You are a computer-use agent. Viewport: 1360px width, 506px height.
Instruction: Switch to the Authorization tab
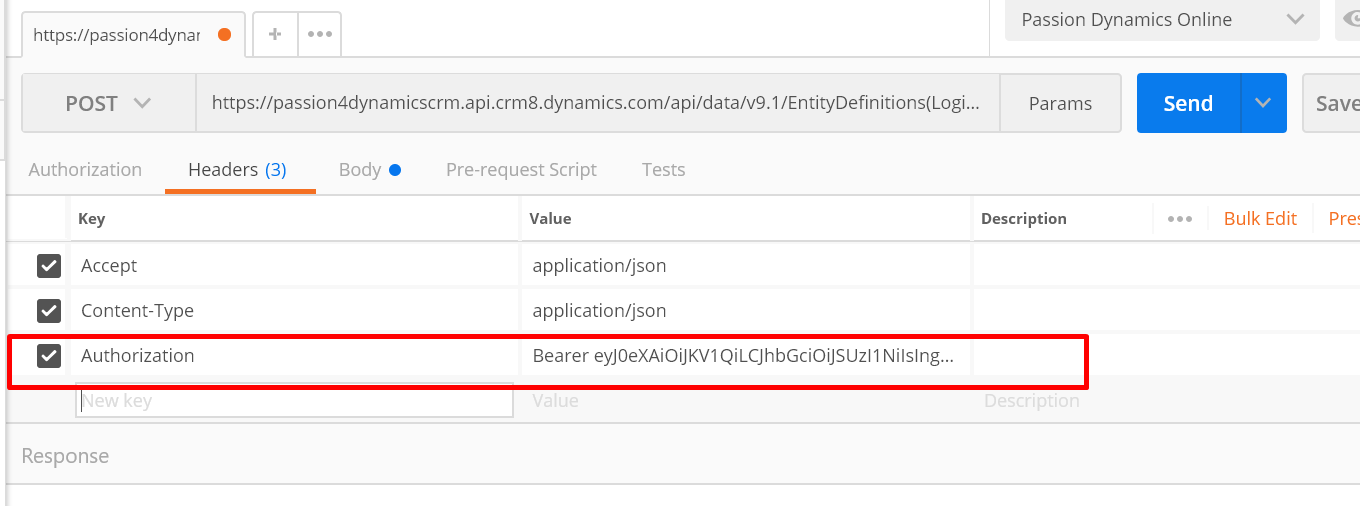[x=85, y=170]
